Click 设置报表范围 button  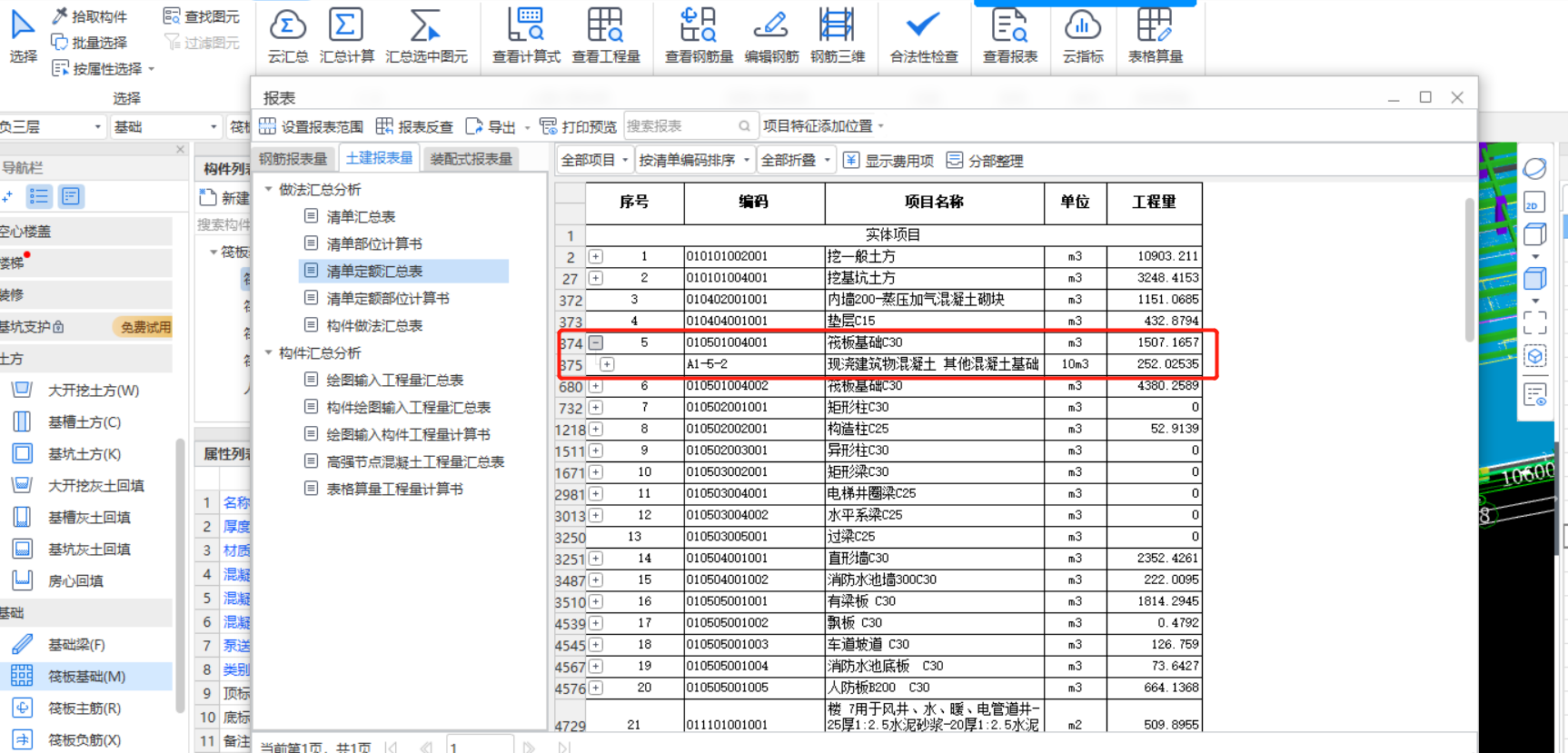(312, 126)
